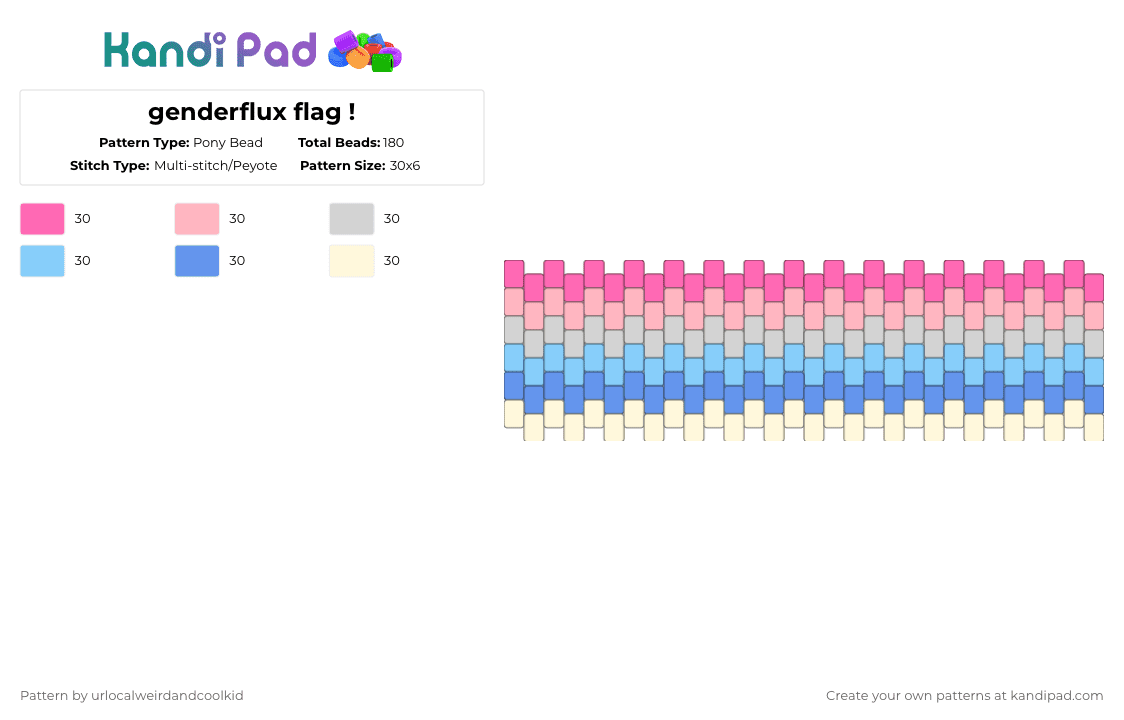1124x720 pixels.
Task: Select the hot pink color swatch
Action: click(42, 219)
